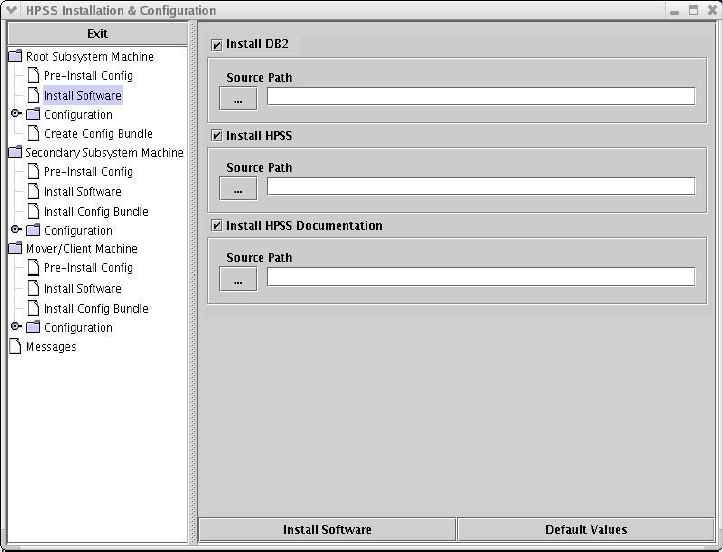Screen dimensions: 723x552
Task: Click the Mover/Client Machine folder icon
Action: (15, 248)
